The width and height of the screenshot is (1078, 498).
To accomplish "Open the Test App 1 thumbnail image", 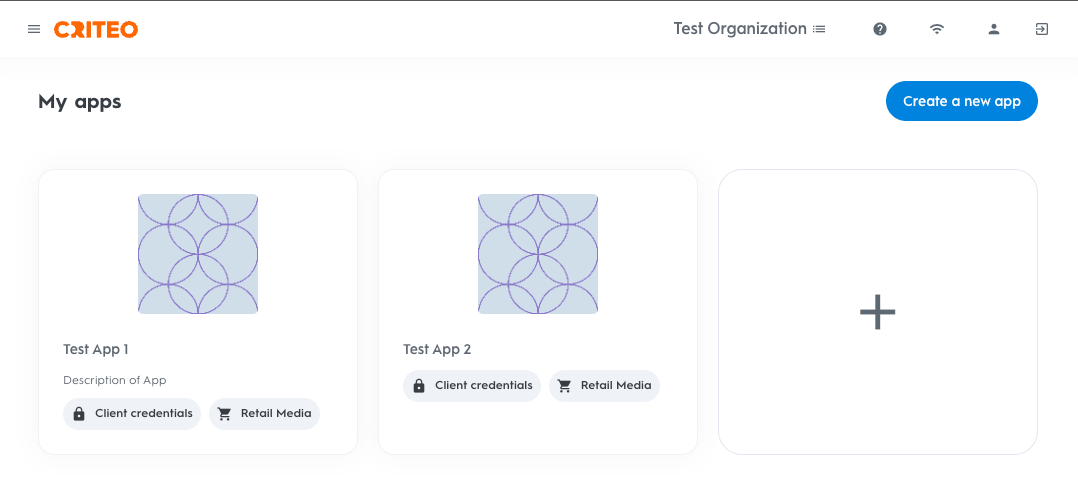I will (x=198, y=254).
